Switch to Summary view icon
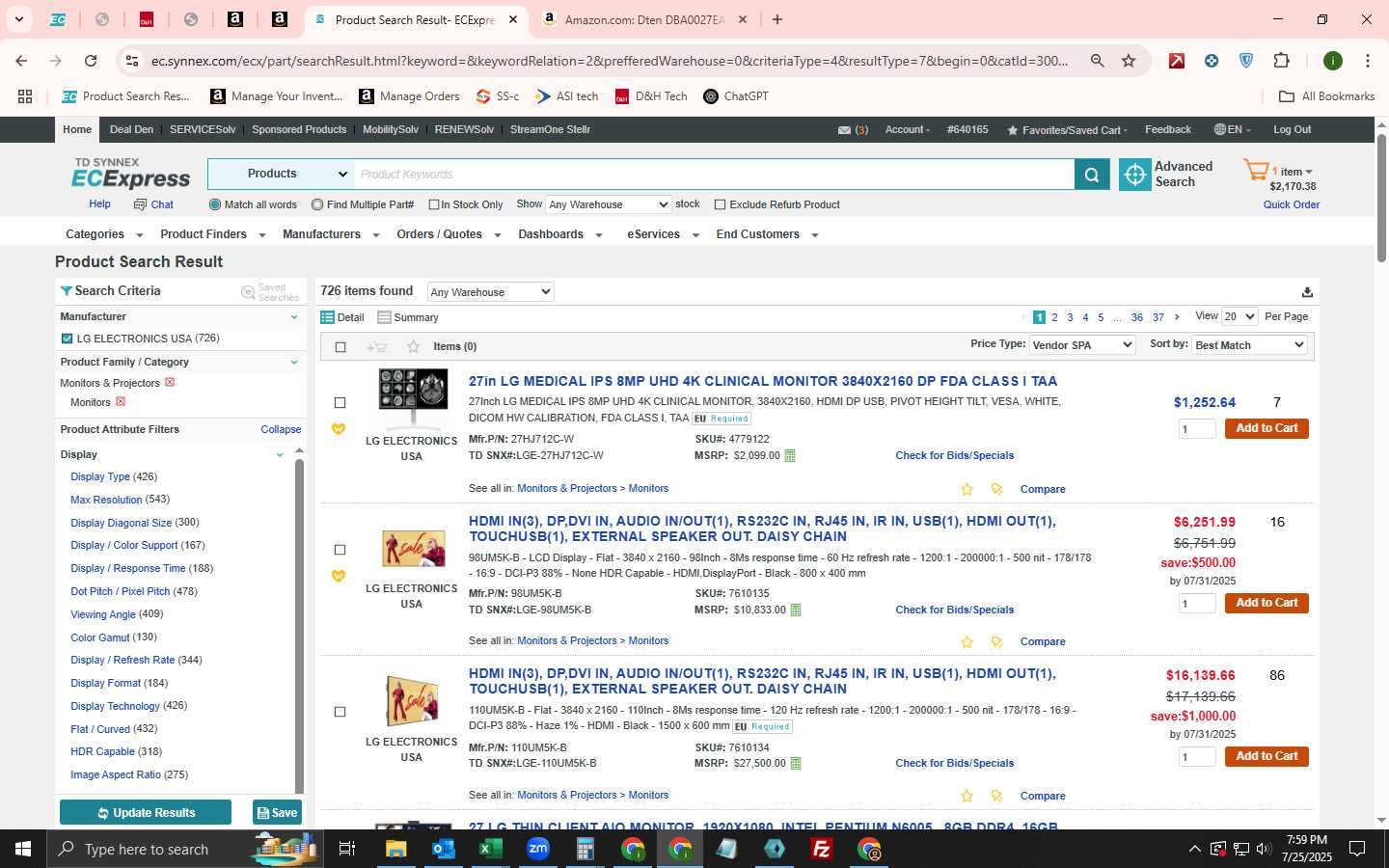 click(x=384, y=317)
